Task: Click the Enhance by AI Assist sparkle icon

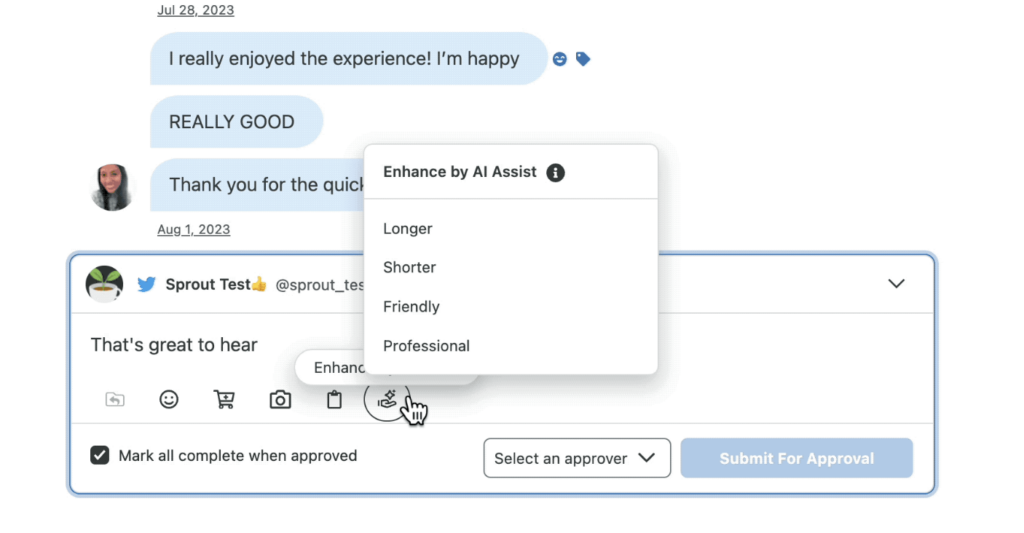Action: pyautogui.click(x=387, y=399)
